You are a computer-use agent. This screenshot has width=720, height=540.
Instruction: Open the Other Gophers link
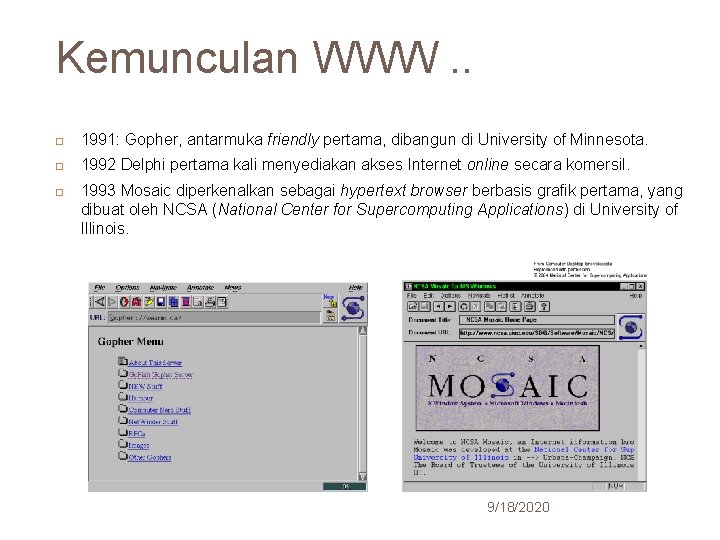coord(150,458)
